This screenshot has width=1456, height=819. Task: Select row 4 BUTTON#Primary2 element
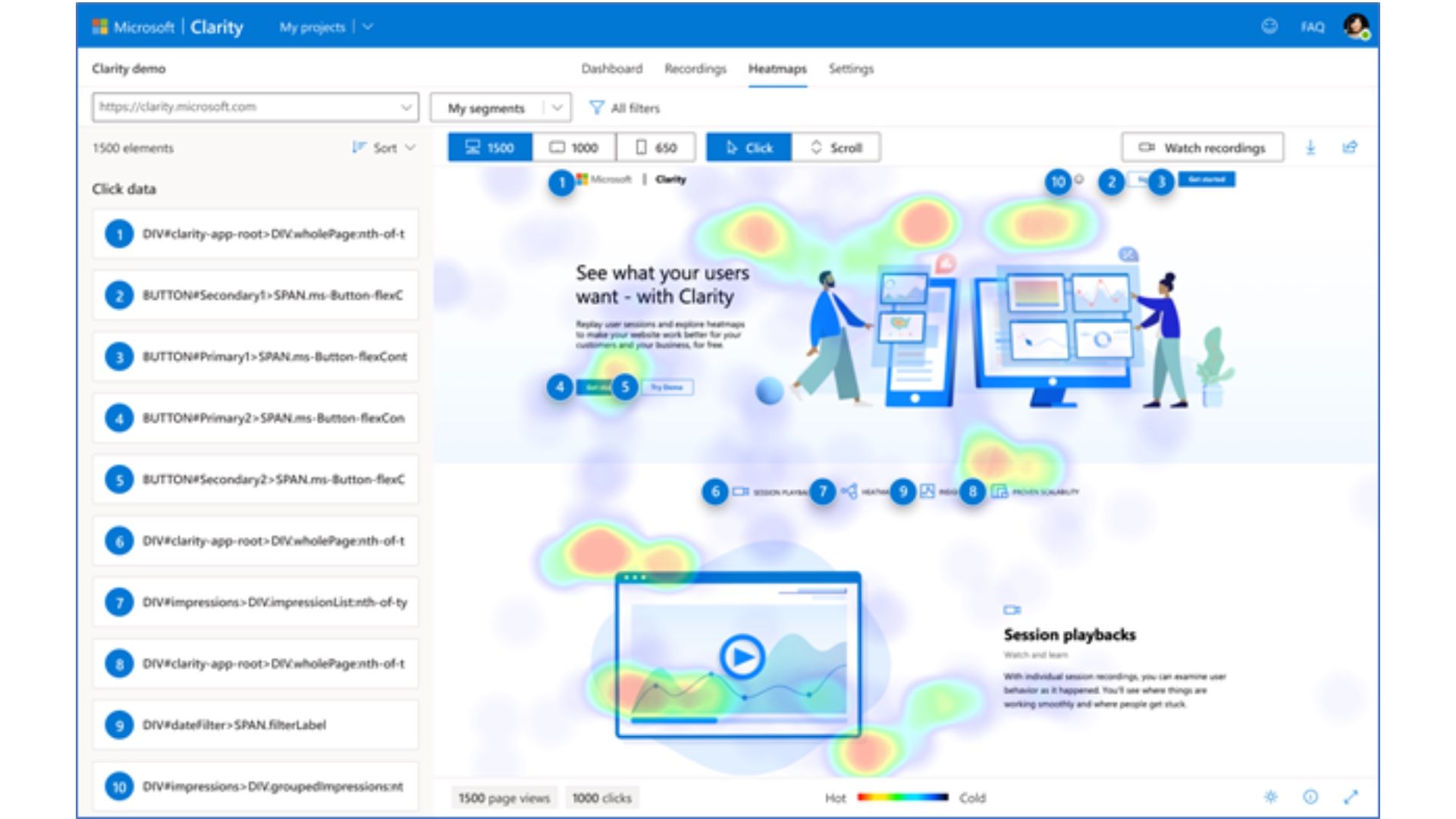256,418
